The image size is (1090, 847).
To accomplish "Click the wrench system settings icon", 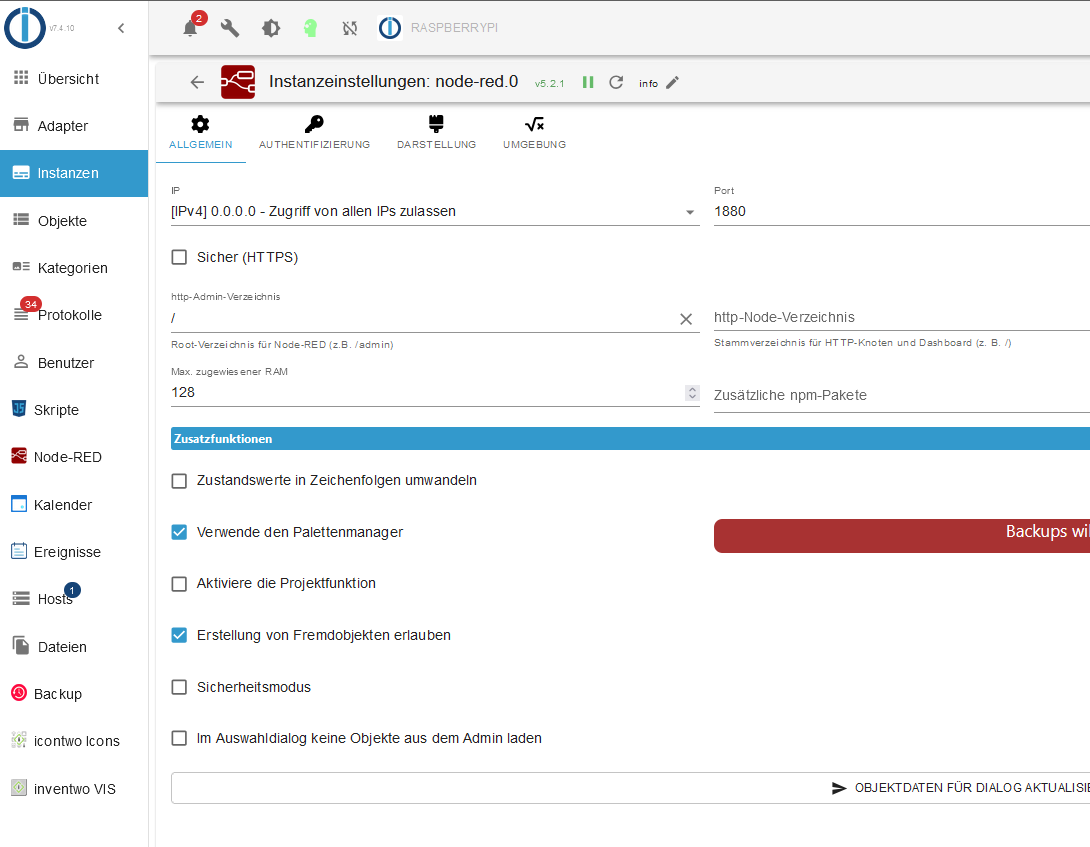I will 230,28.
